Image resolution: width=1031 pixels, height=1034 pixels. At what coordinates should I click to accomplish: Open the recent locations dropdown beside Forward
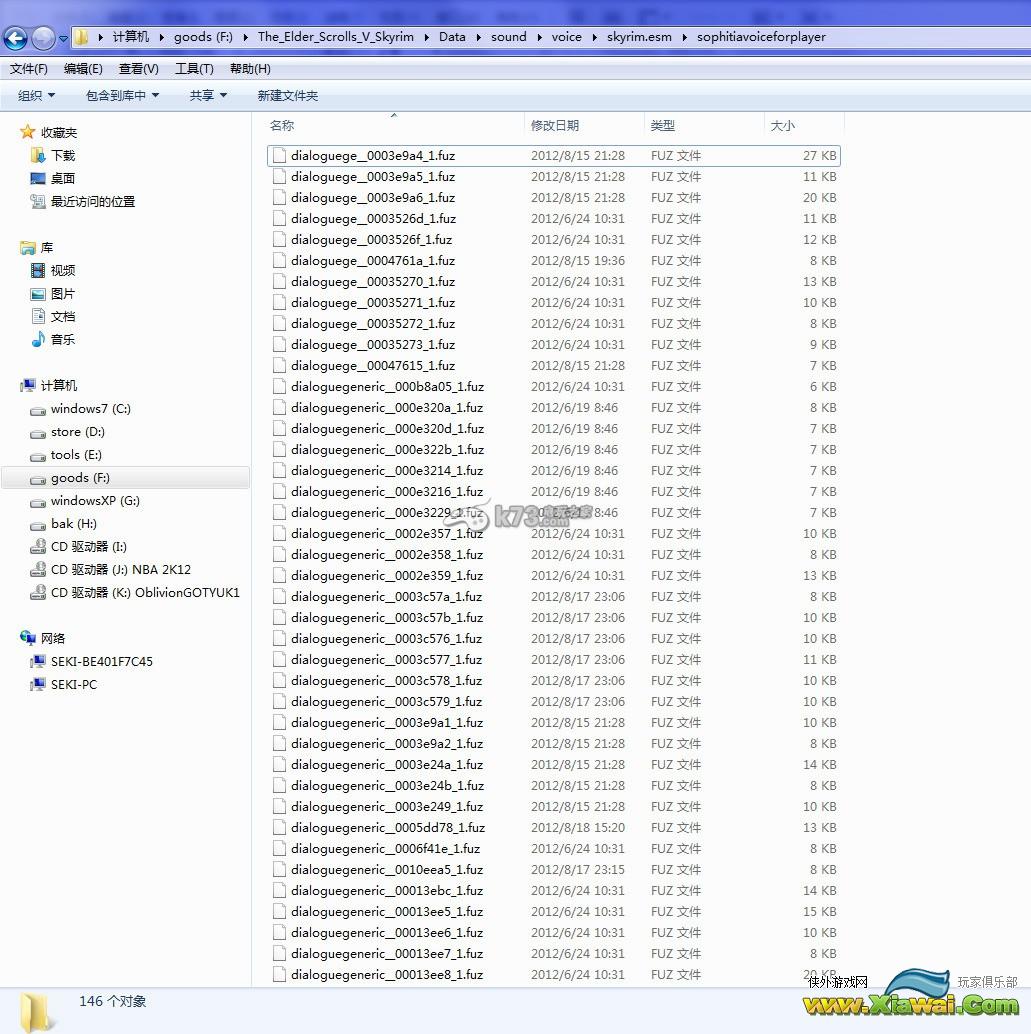tap(63, 39)
